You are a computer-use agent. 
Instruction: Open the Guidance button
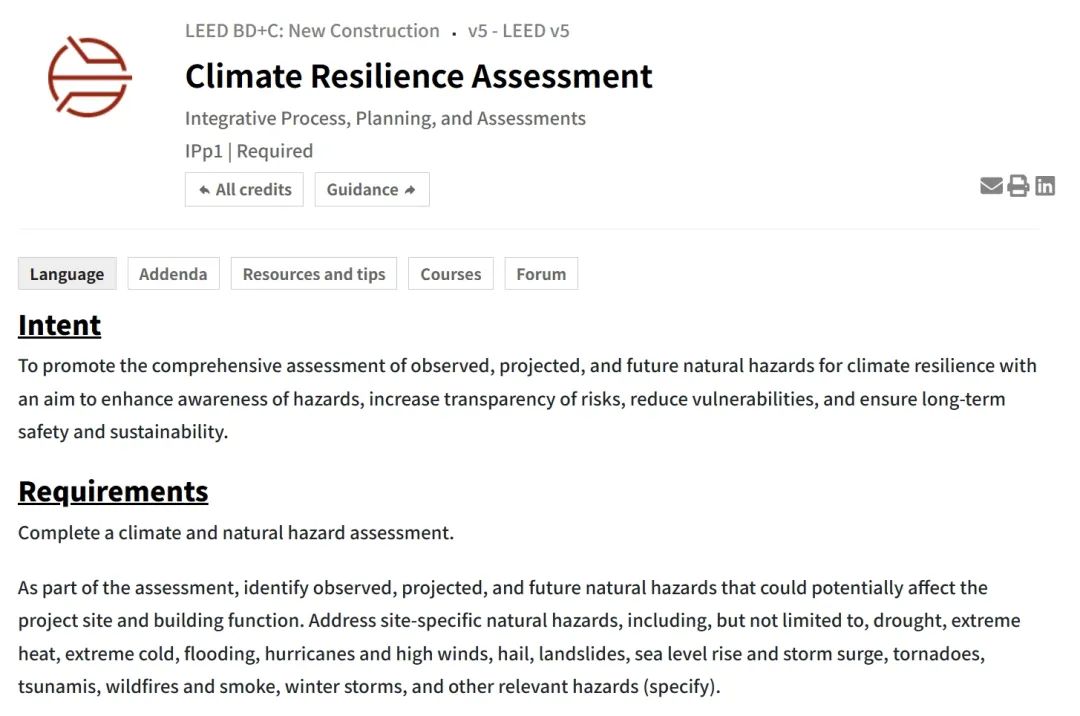click(x=372, y=190)
